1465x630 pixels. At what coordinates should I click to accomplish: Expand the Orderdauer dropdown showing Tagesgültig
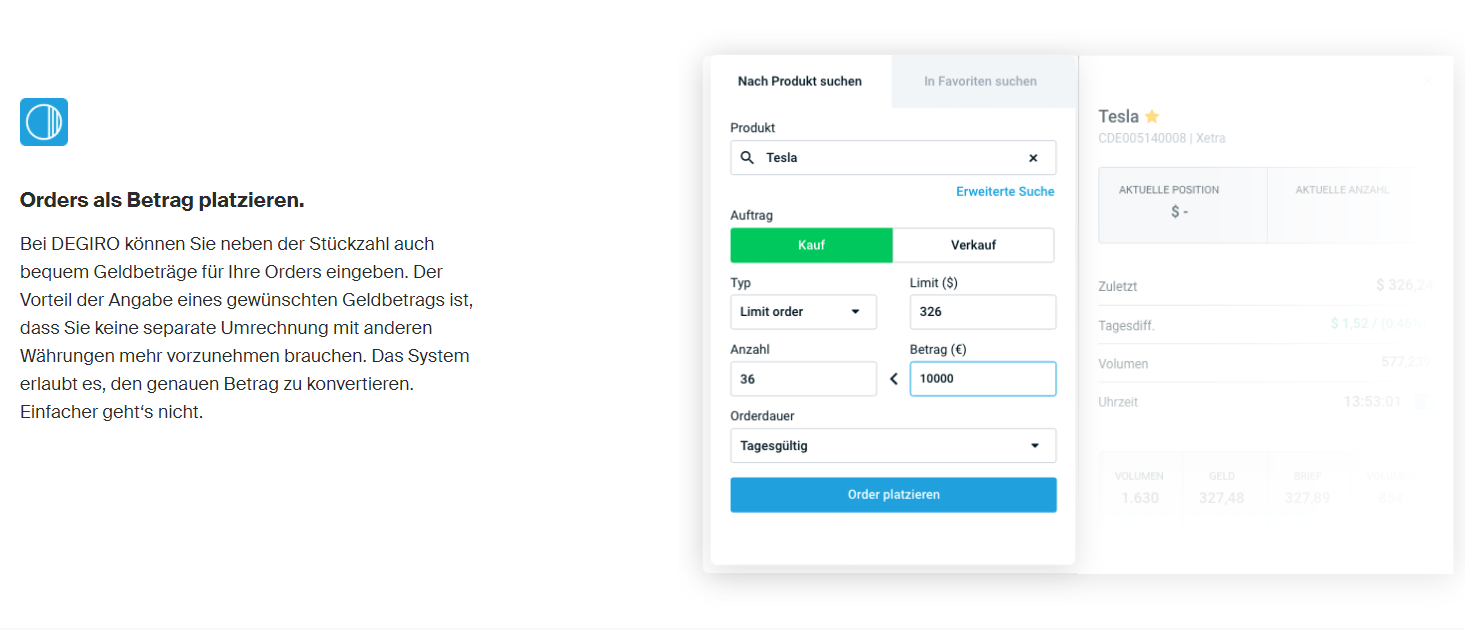point(893,446)
